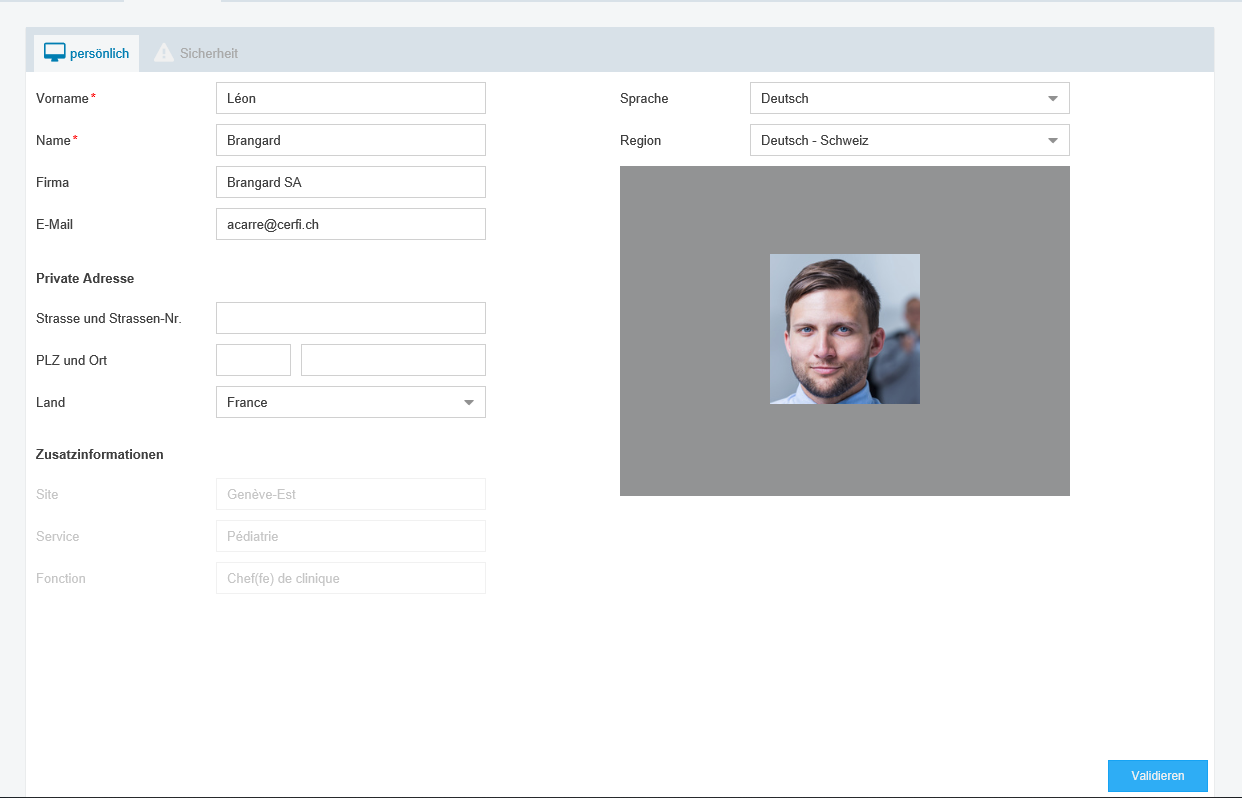Open the Land dropdown arrow

[468, 403]
